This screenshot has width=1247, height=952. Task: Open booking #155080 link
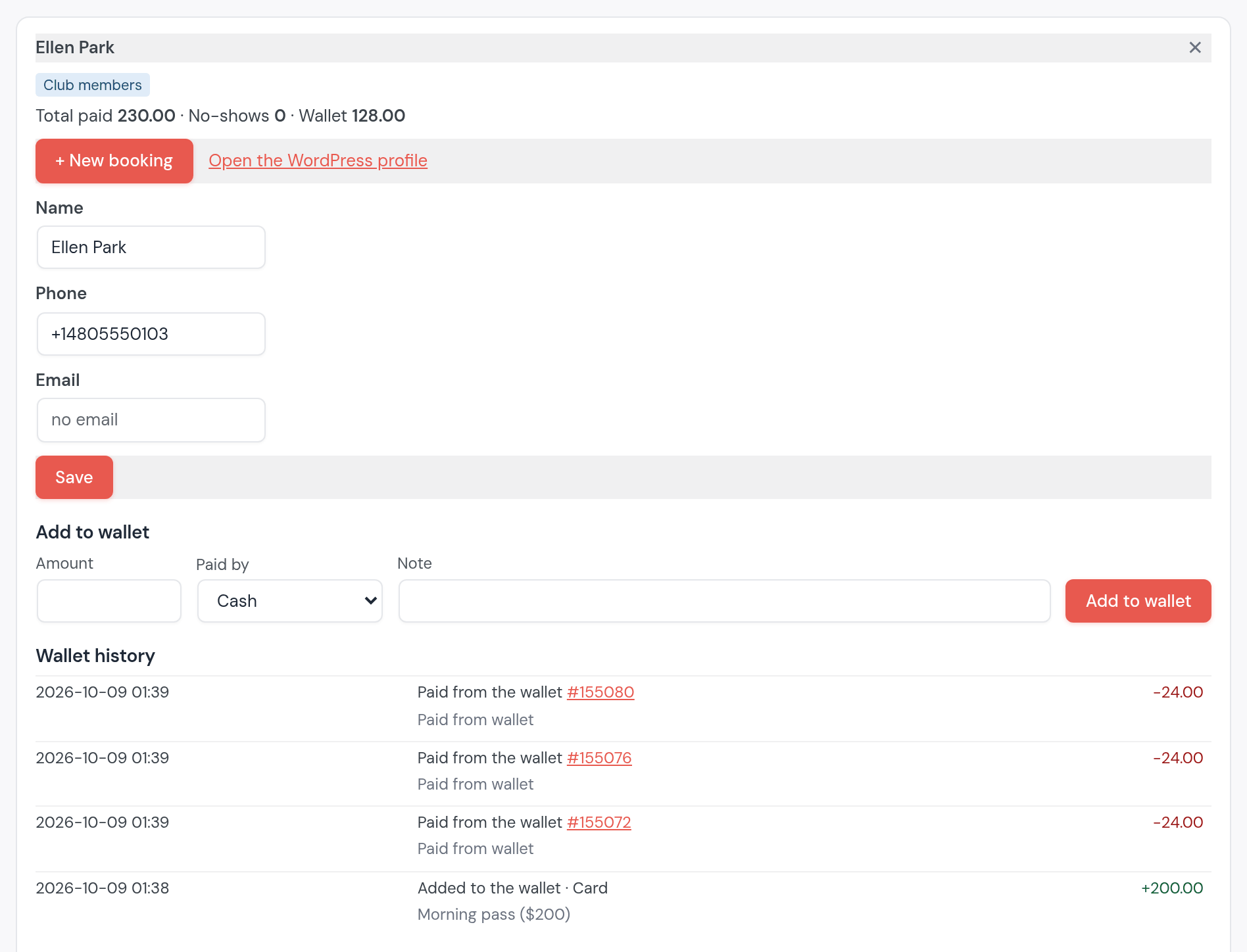[600, 692]
